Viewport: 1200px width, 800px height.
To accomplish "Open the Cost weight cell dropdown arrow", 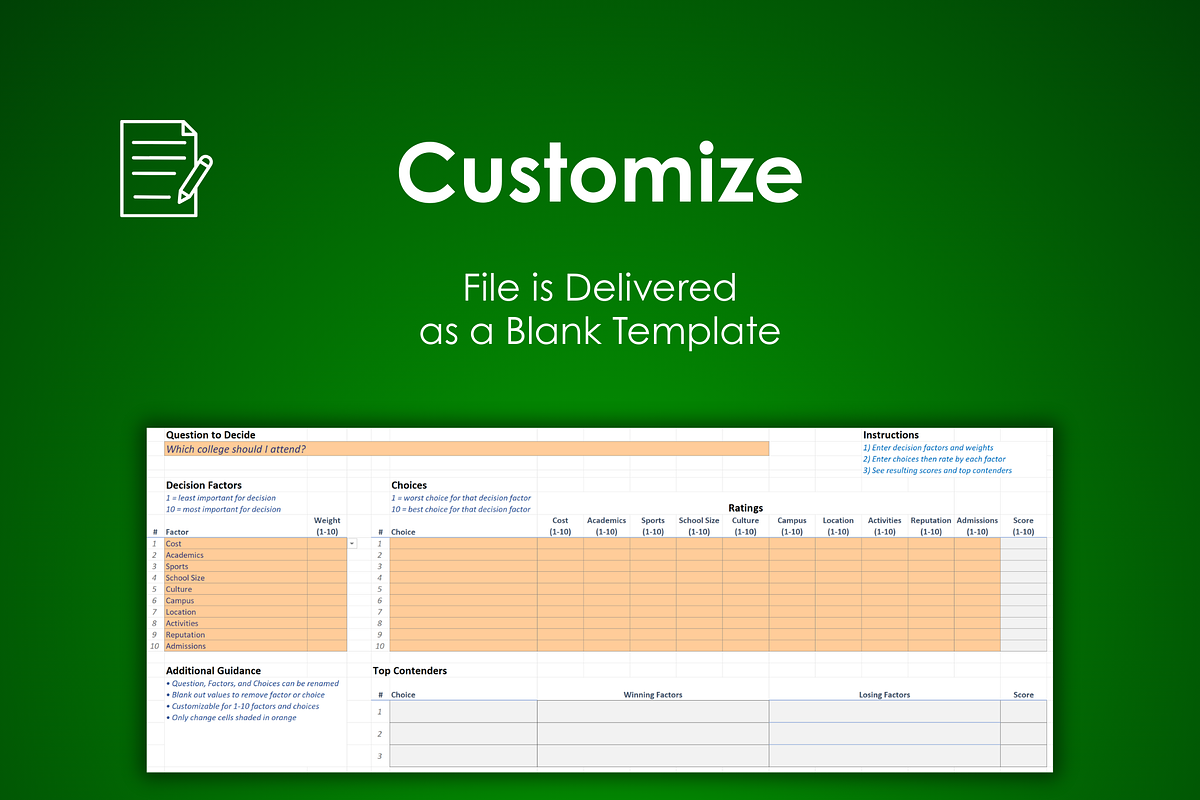I will pyautogui.click(x=353, y=543).
